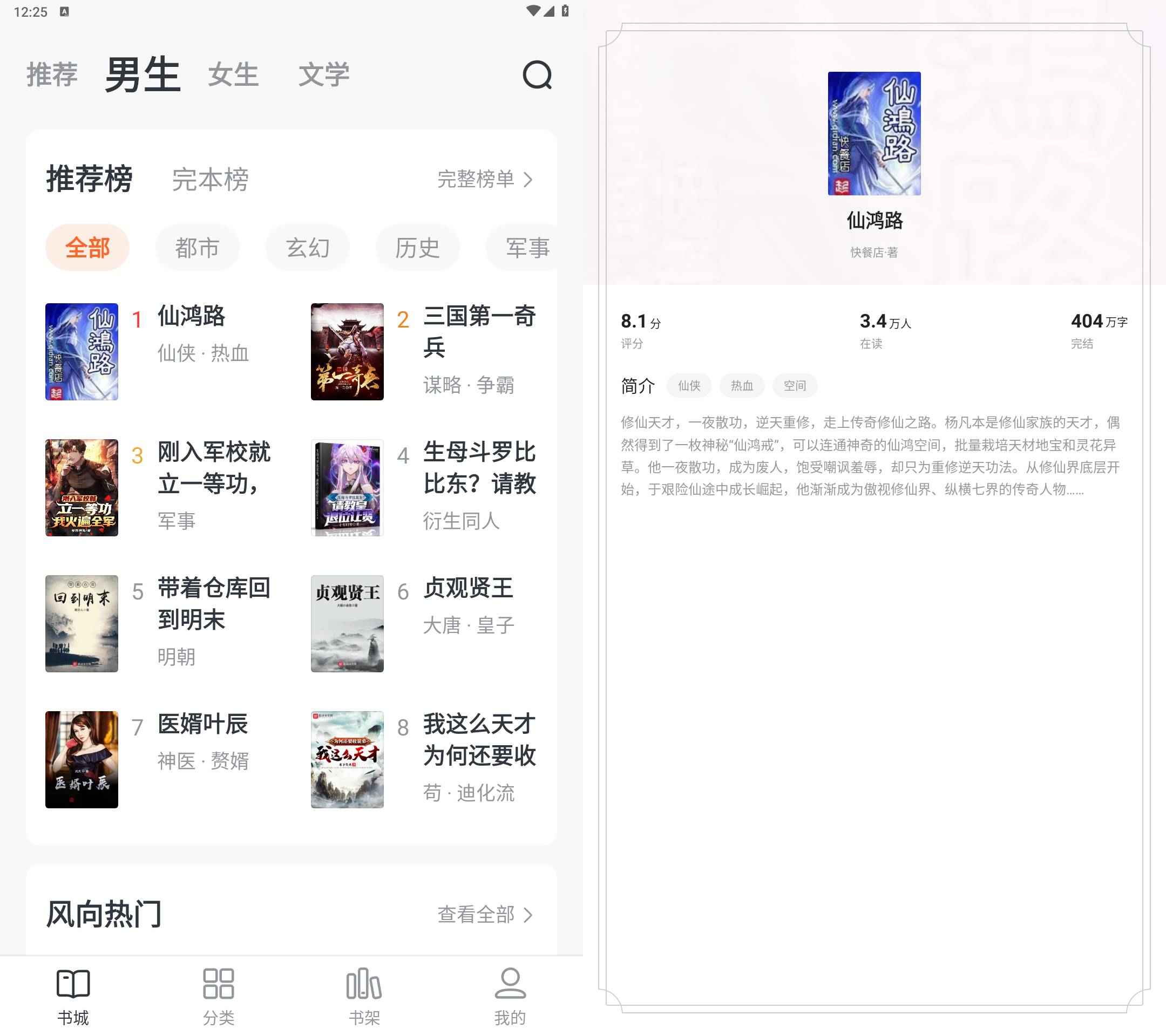Viewport: 1166px width, 1036px height.
Task: Select the 空间 tag in detail panel
Action: coord(795,386)
